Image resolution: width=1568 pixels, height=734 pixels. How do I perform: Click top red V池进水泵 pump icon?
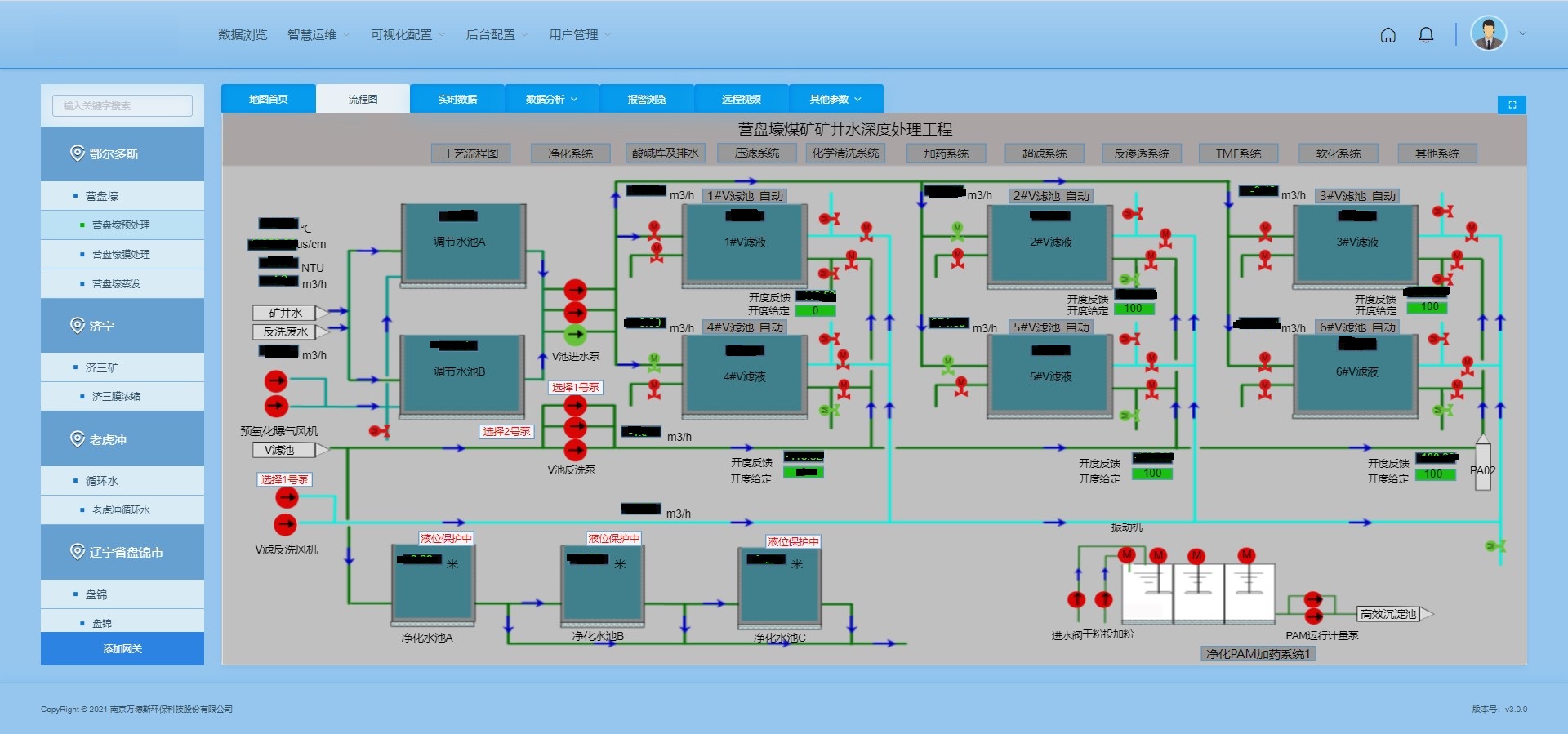point(576,290)
